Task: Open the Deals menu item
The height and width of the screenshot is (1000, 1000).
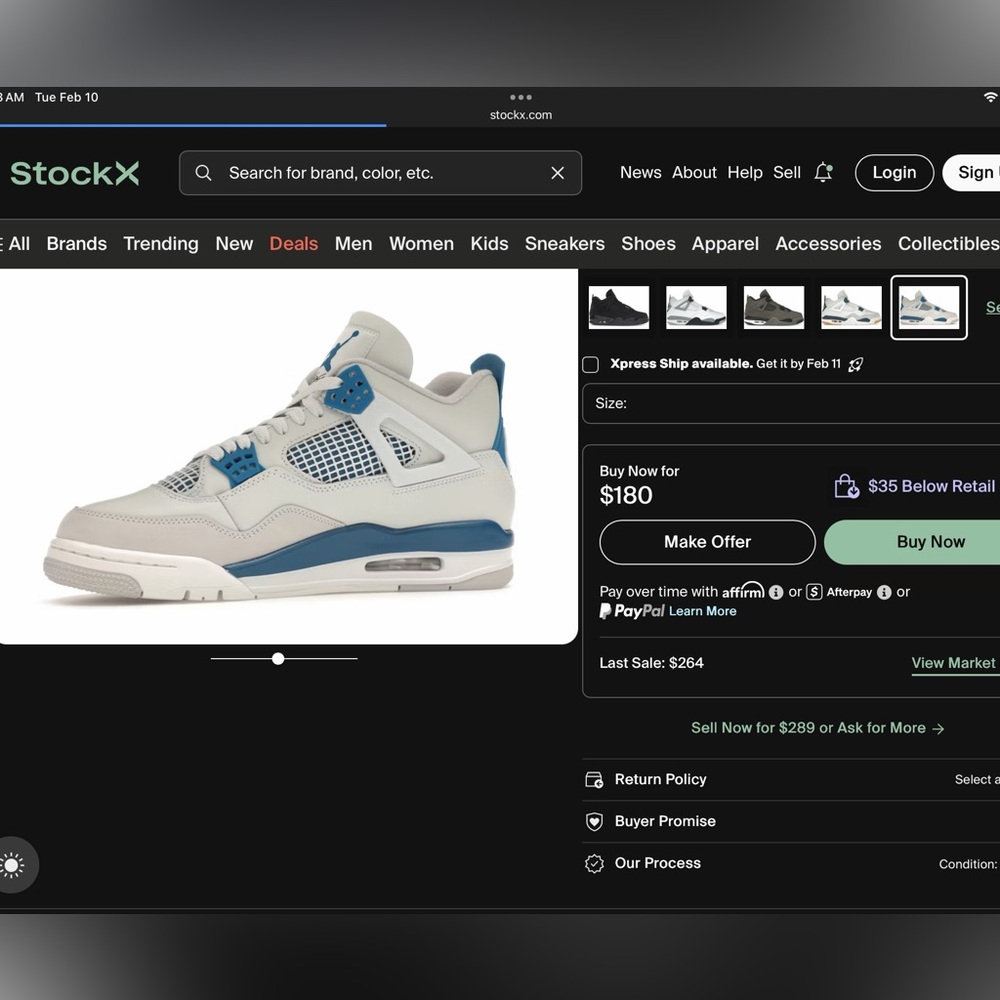Action: point(293,244)
